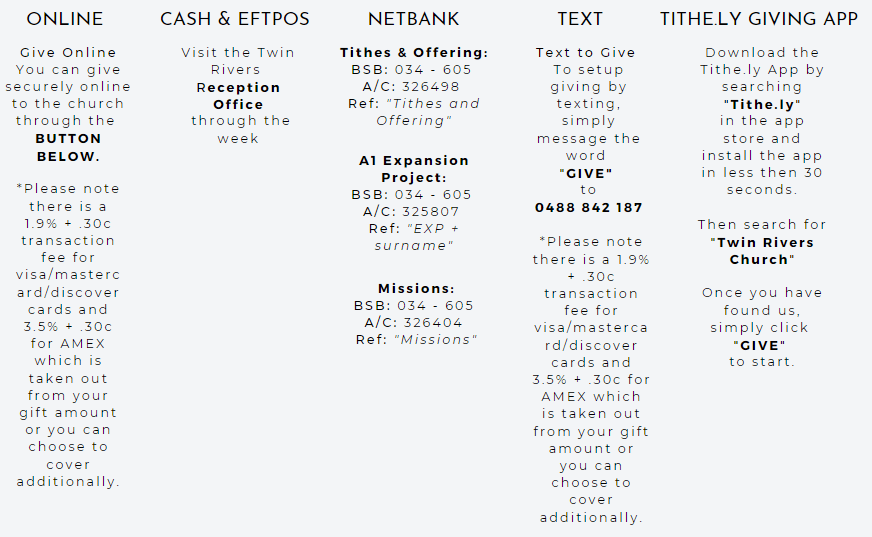Click the bold BUTTON BELOW text

point(68,147)
